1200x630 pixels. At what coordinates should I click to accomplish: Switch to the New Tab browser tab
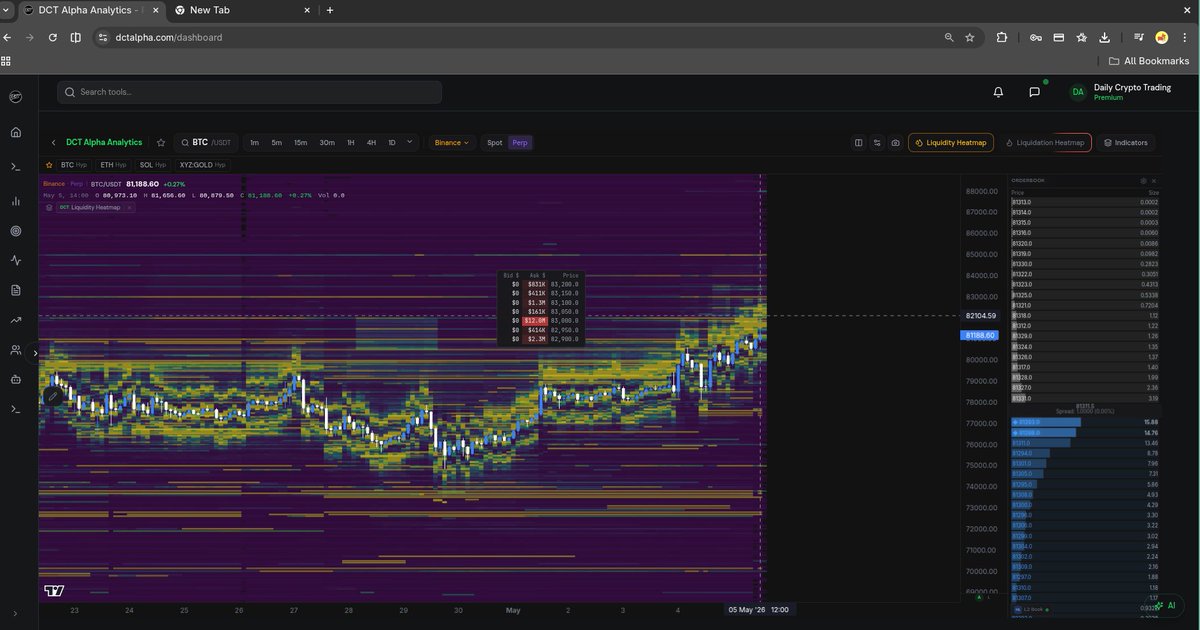(x=240, y=10)
